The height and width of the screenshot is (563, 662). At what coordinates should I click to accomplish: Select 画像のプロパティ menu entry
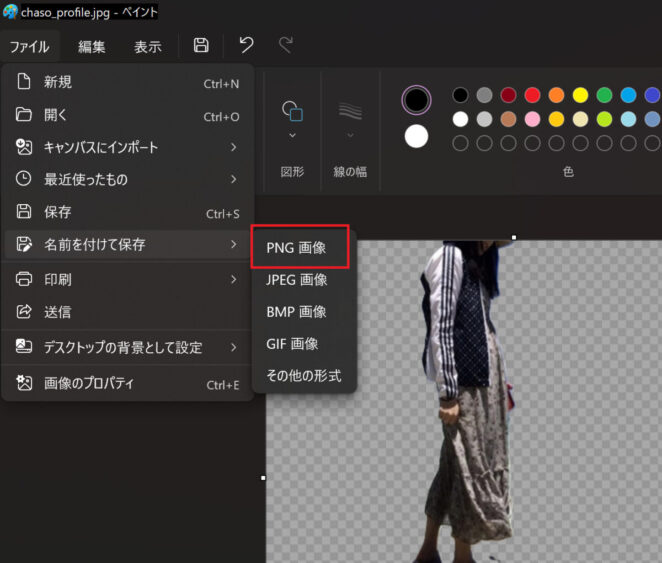pyautogui.click(x=128, y=383)
